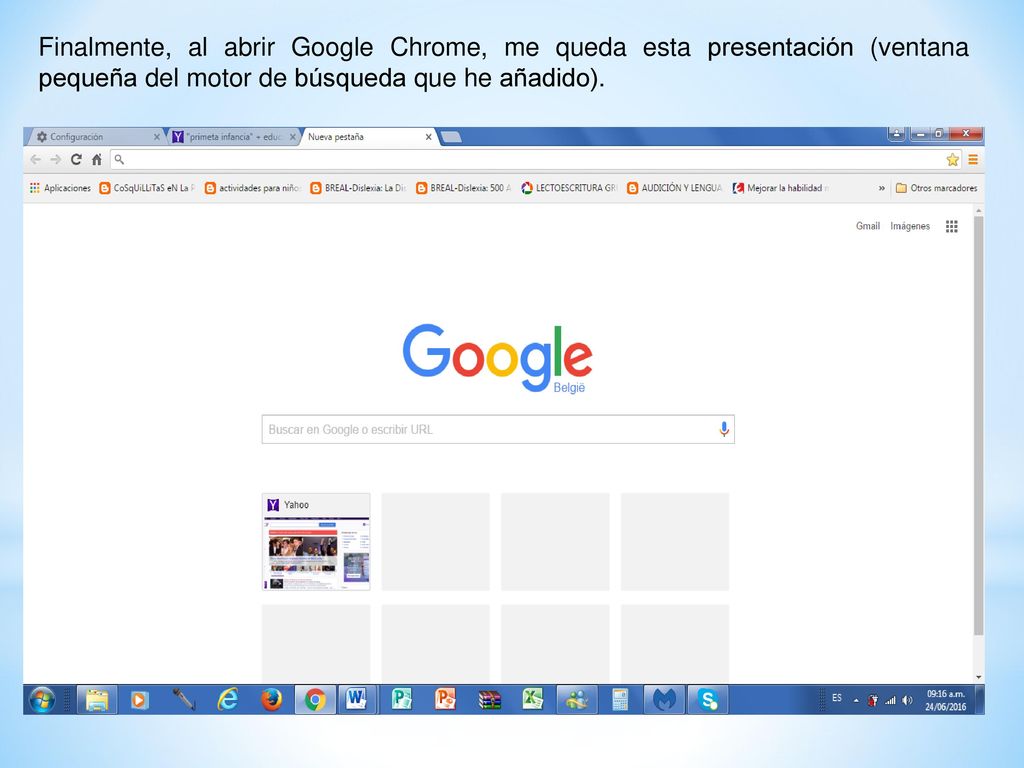The width and height of the screenshot is (1024, 768).
Task: Click the scrollbar down arrow
Action: [978, 677]
